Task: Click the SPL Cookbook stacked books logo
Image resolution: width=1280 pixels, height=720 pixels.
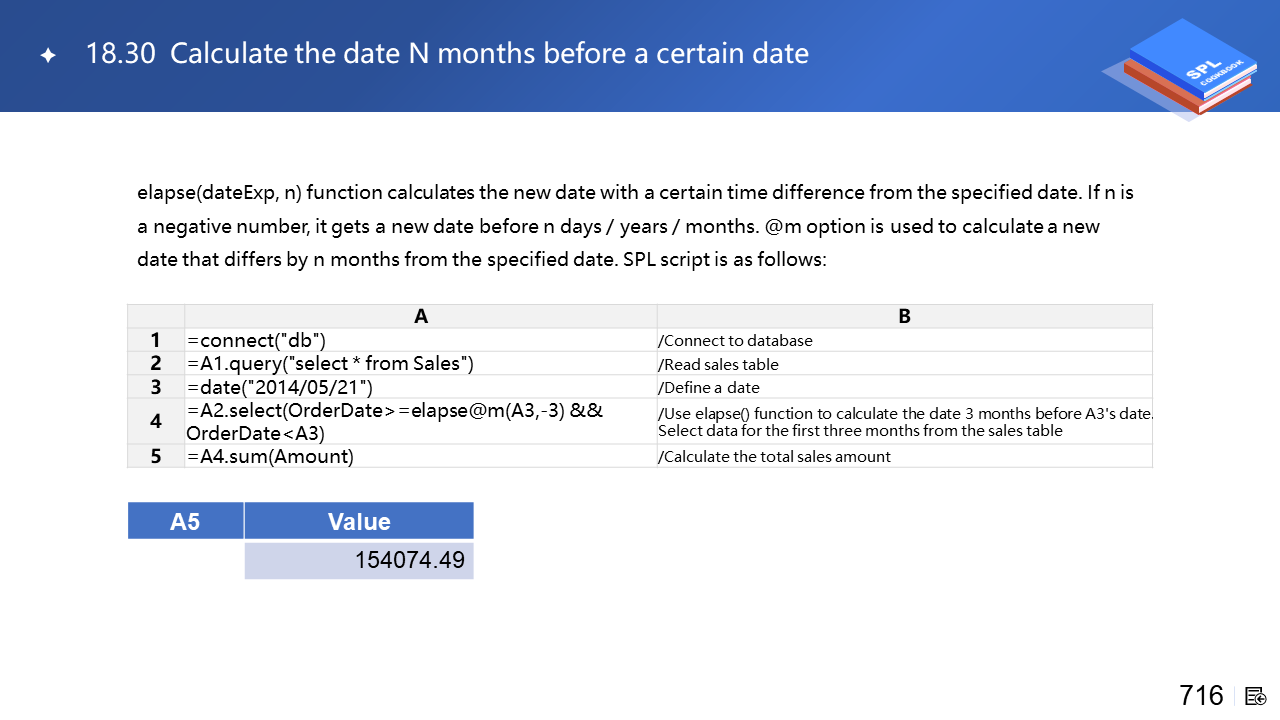Action: click(x=1182, y=68)
